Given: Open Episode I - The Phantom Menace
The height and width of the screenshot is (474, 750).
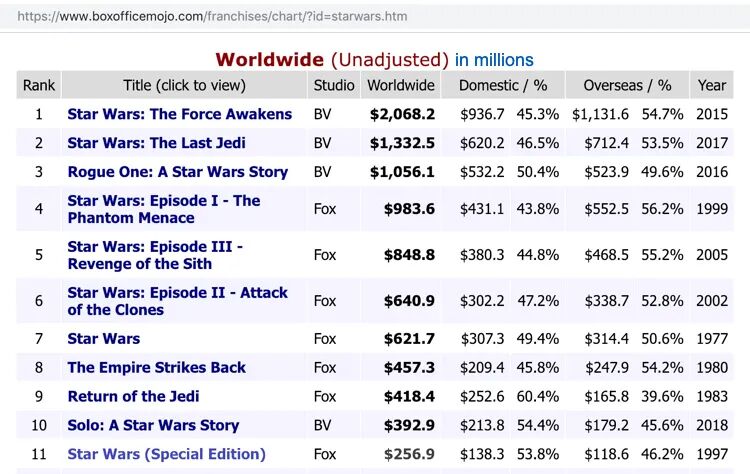Looking at the screenshot, I should (x=163, y=209).
